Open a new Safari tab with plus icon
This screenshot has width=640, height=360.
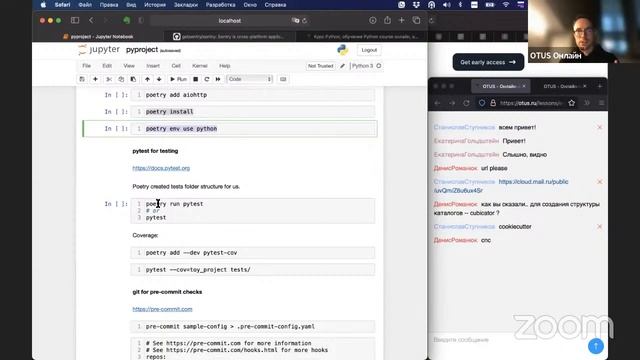[x=402, y=20]
